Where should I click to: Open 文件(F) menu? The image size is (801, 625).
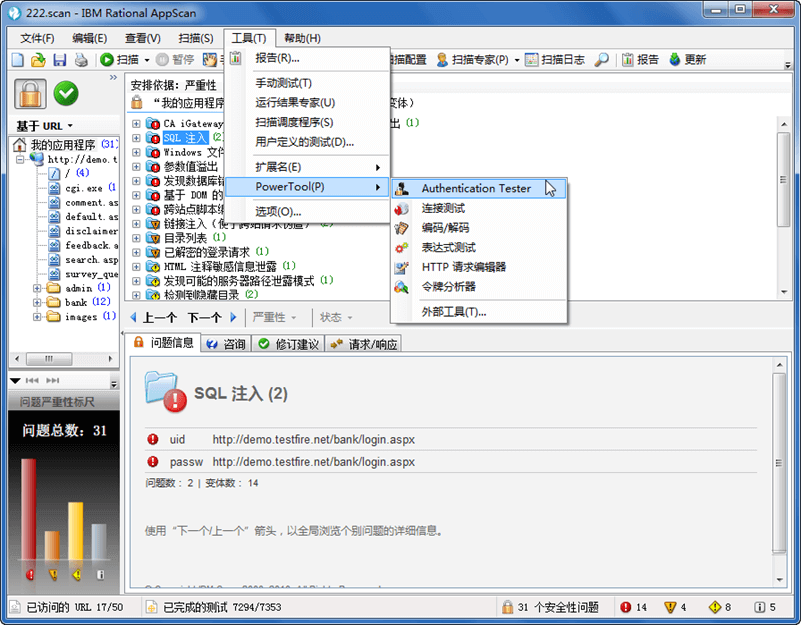[37, 38]
